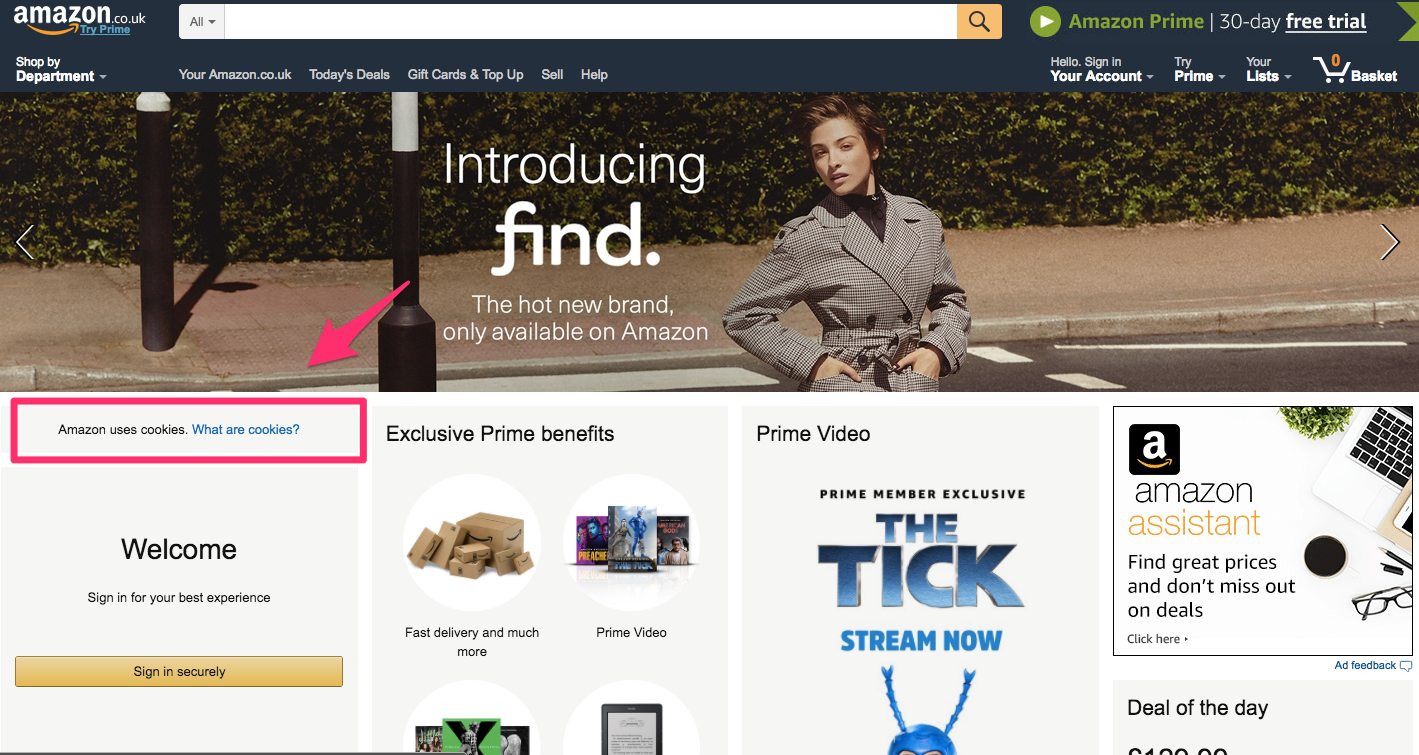Viewport: 1419px width, 755px height.
Task: Open Today's Deals in navigation bar
Action: [x=349, y=74]
